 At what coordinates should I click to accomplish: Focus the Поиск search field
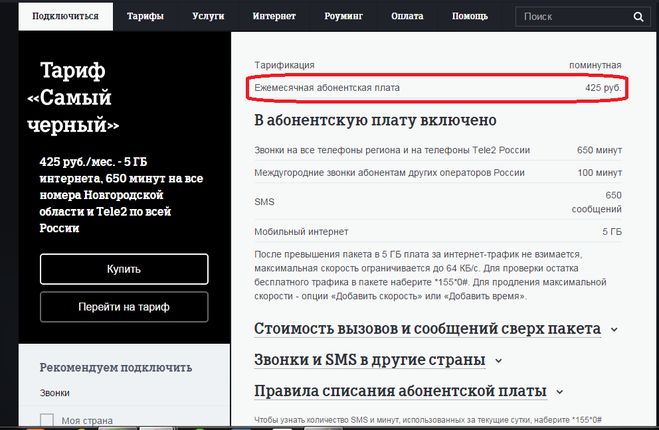coord(570,17)
